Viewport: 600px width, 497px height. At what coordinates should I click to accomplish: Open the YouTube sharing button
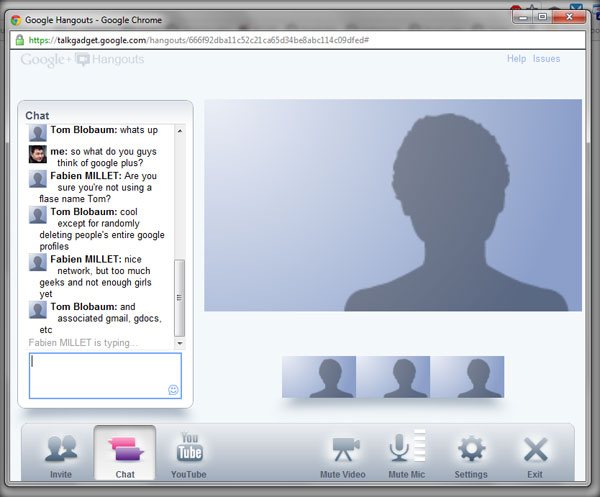click(x=189, y=455)
